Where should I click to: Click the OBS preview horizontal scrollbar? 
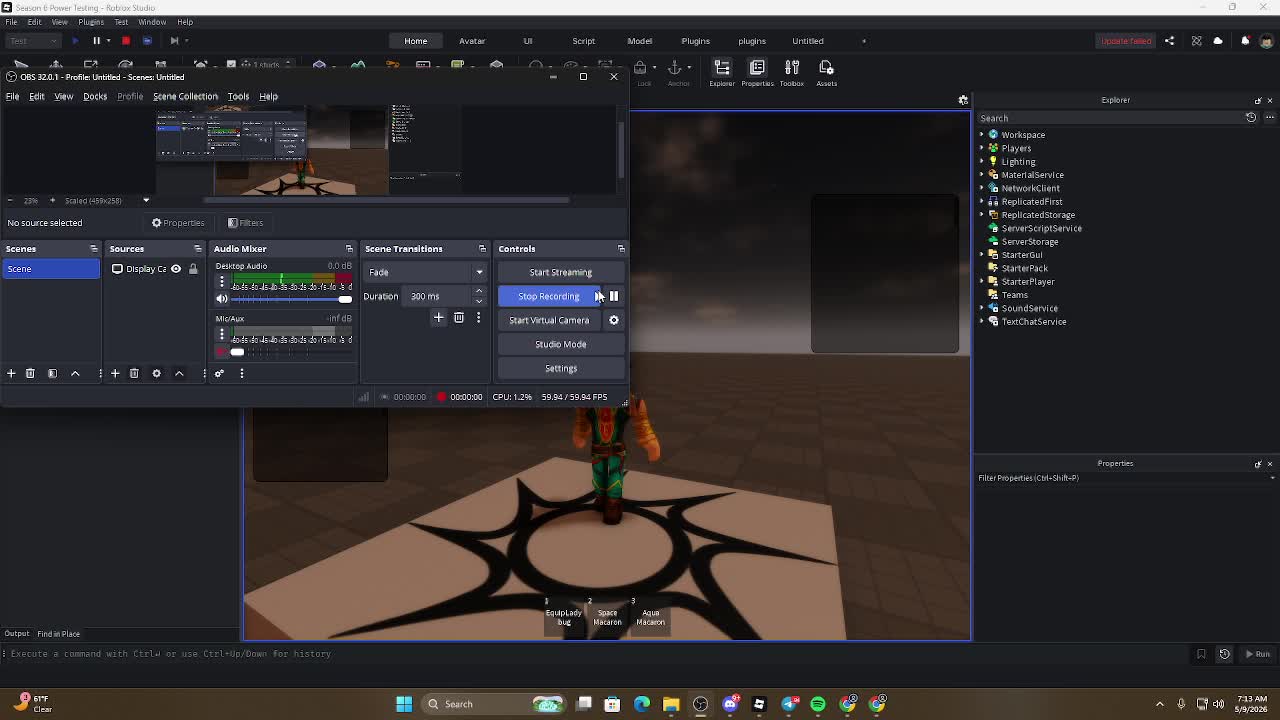click(x=387, y=200)
